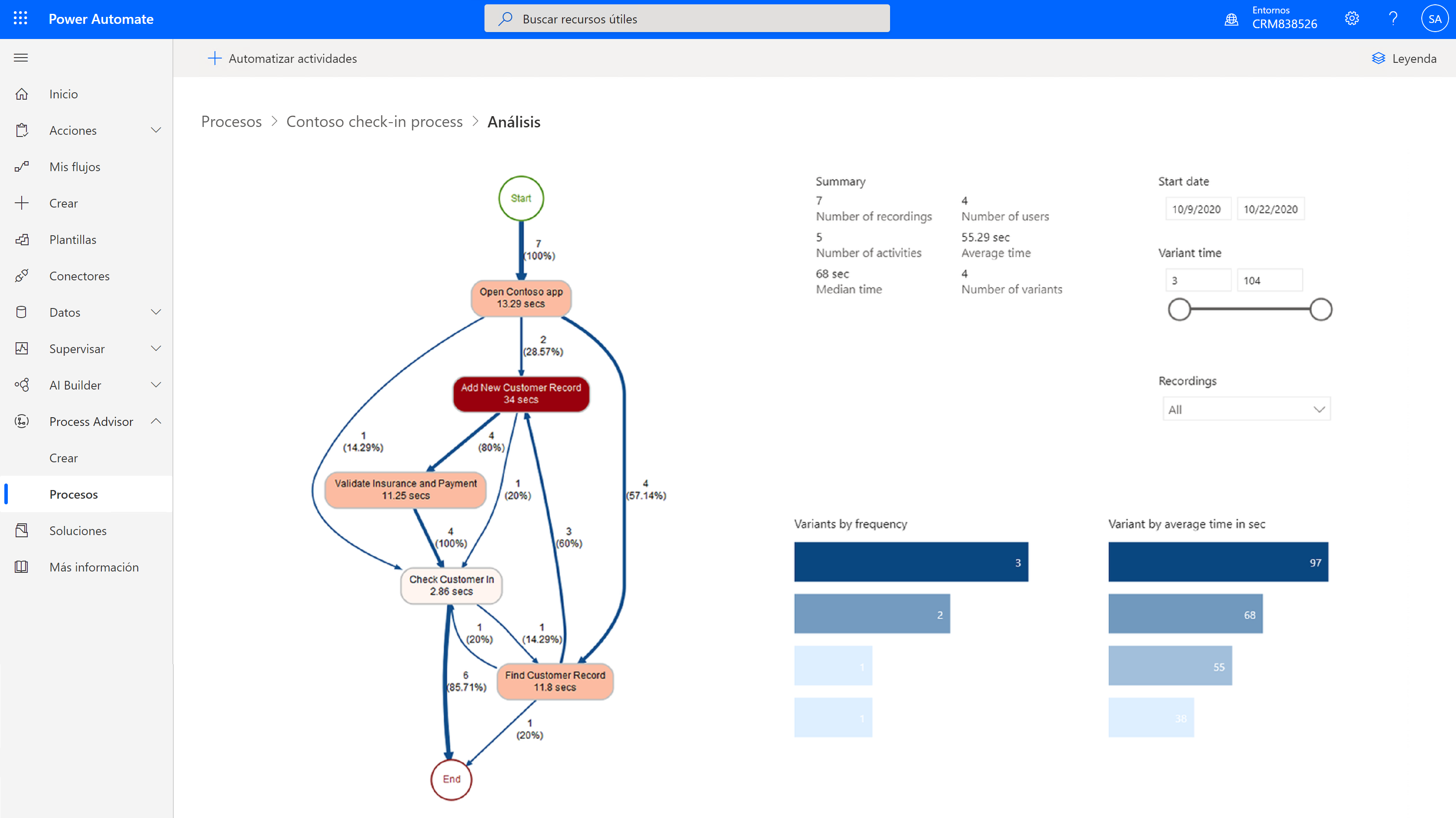Click the Add New Customer Record node
Image resolution: width=1456 pixels, height=818 pixels.
click(x=520, y=394)
